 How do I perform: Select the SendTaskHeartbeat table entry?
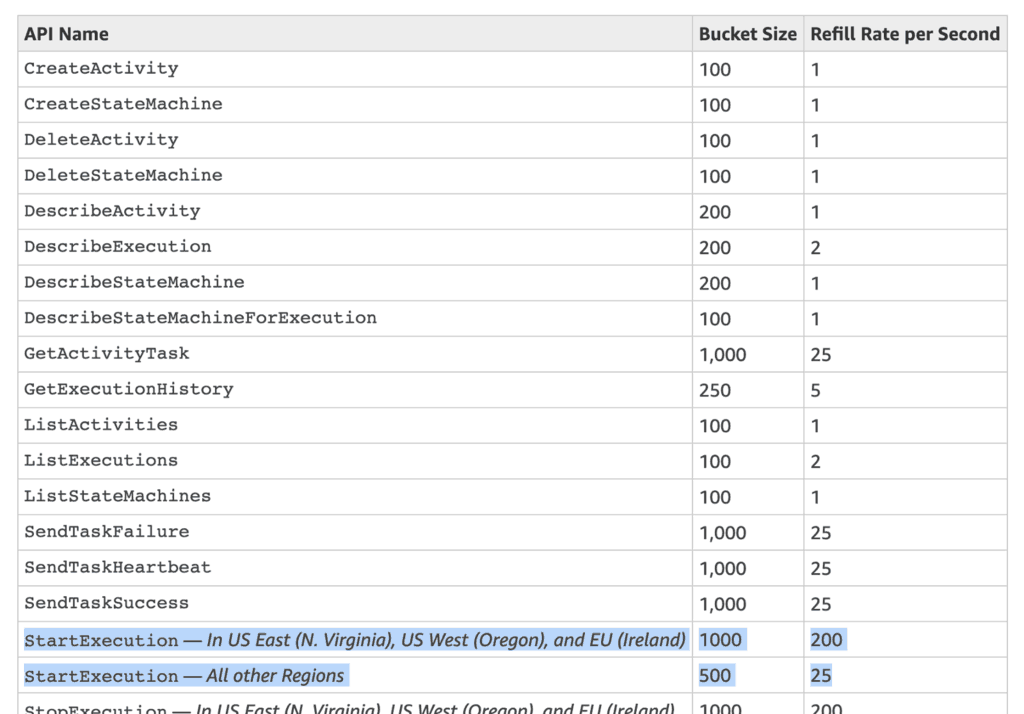(117, 568)
